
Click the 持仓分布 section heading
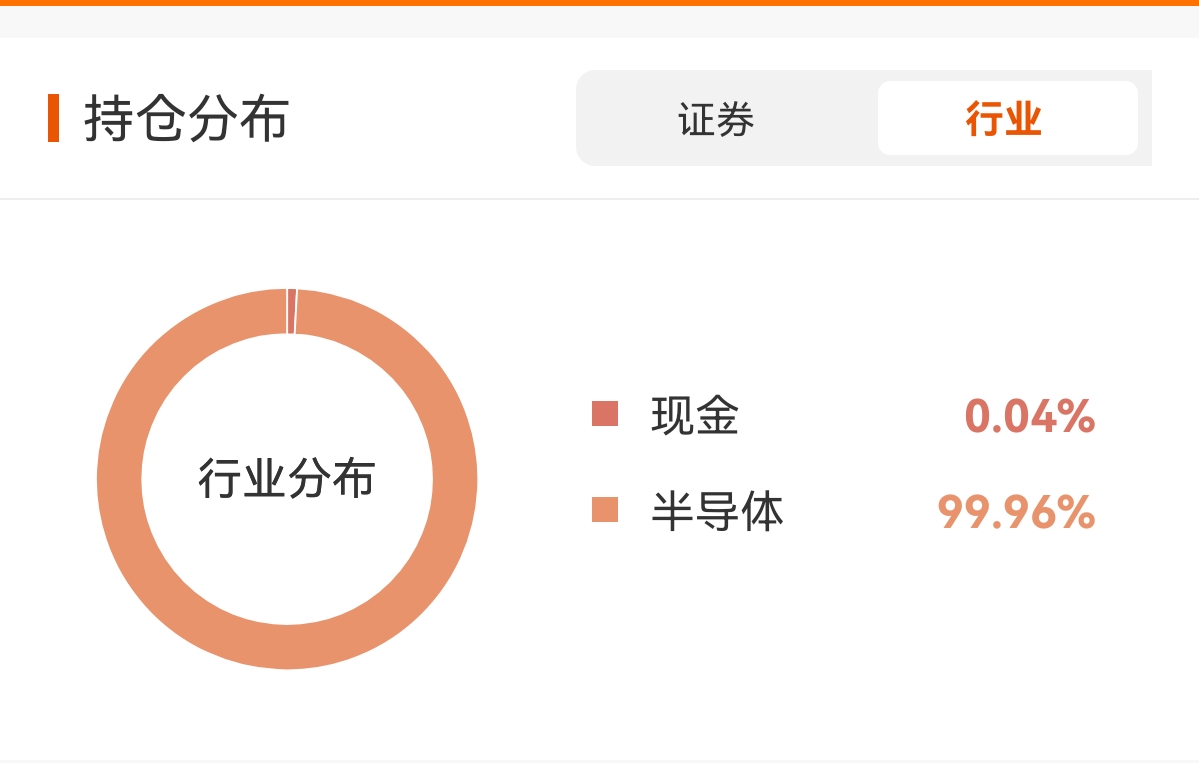coord(186,119)
